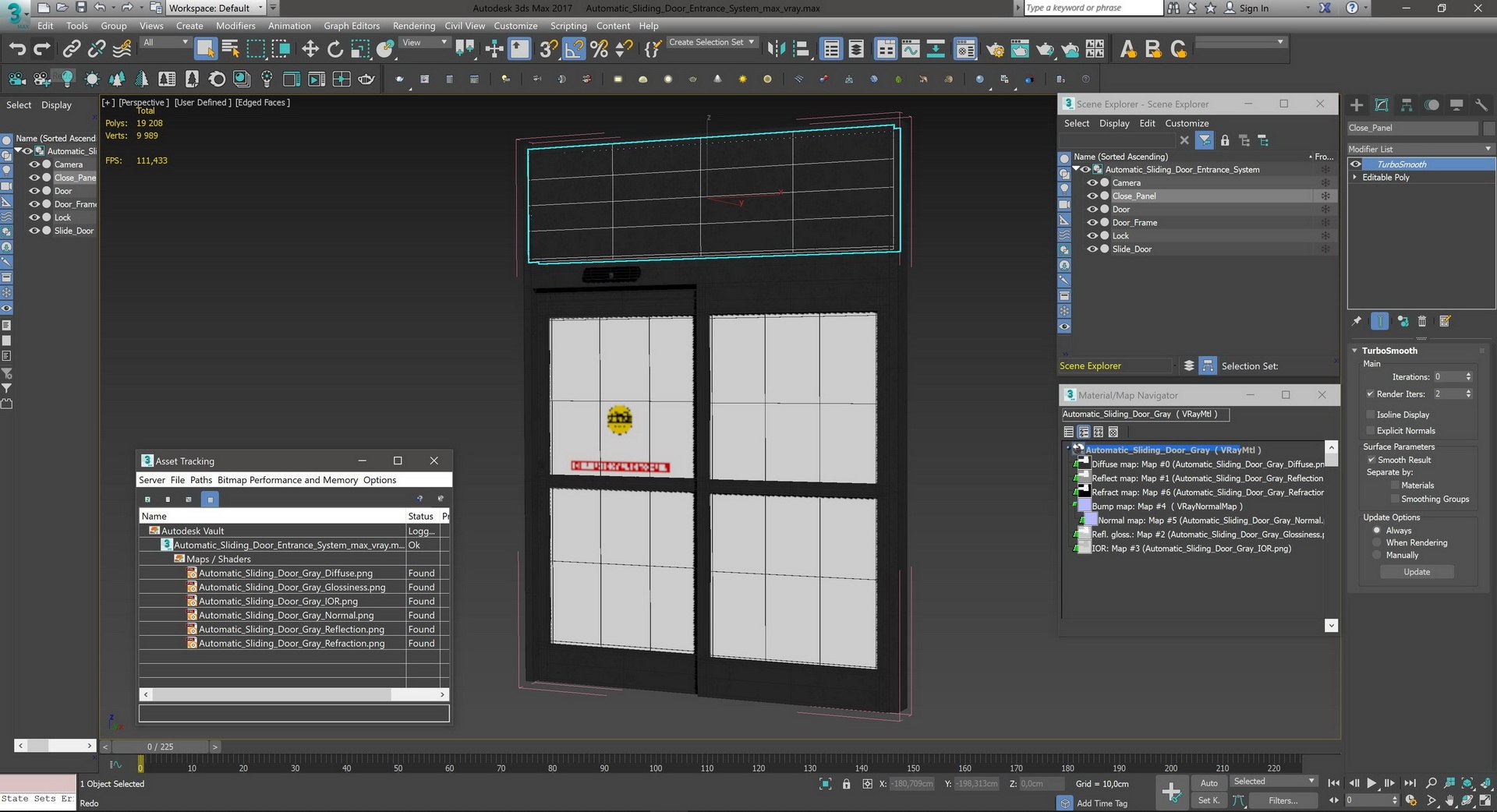Open the Rendering menu
The height and width of the screenshot is (812, 1497).
coord(414,26)
